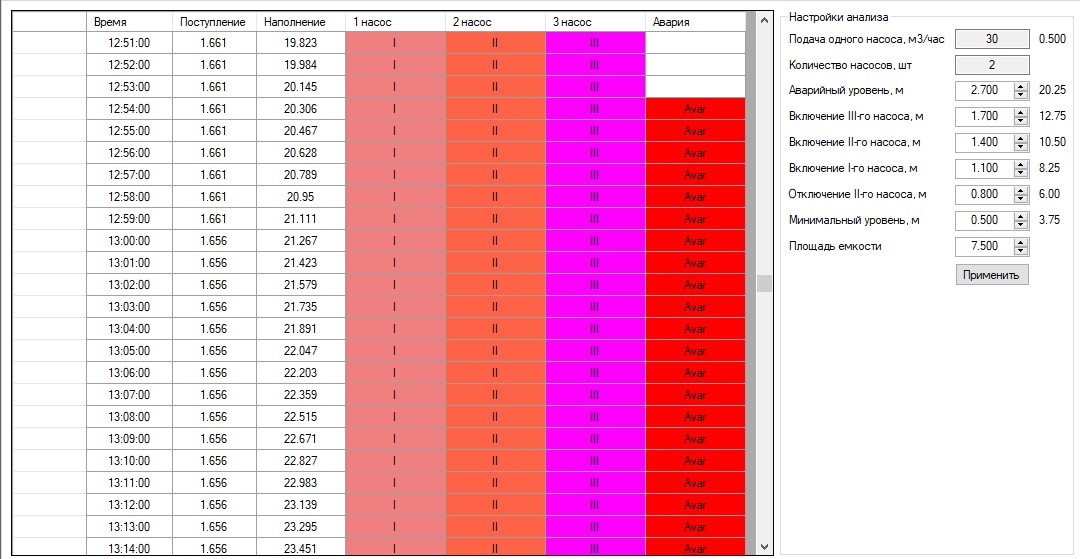The width and height of the screenshot is (1080, 559).
Task: Select time cell 13:09:00
Action: 129,439
